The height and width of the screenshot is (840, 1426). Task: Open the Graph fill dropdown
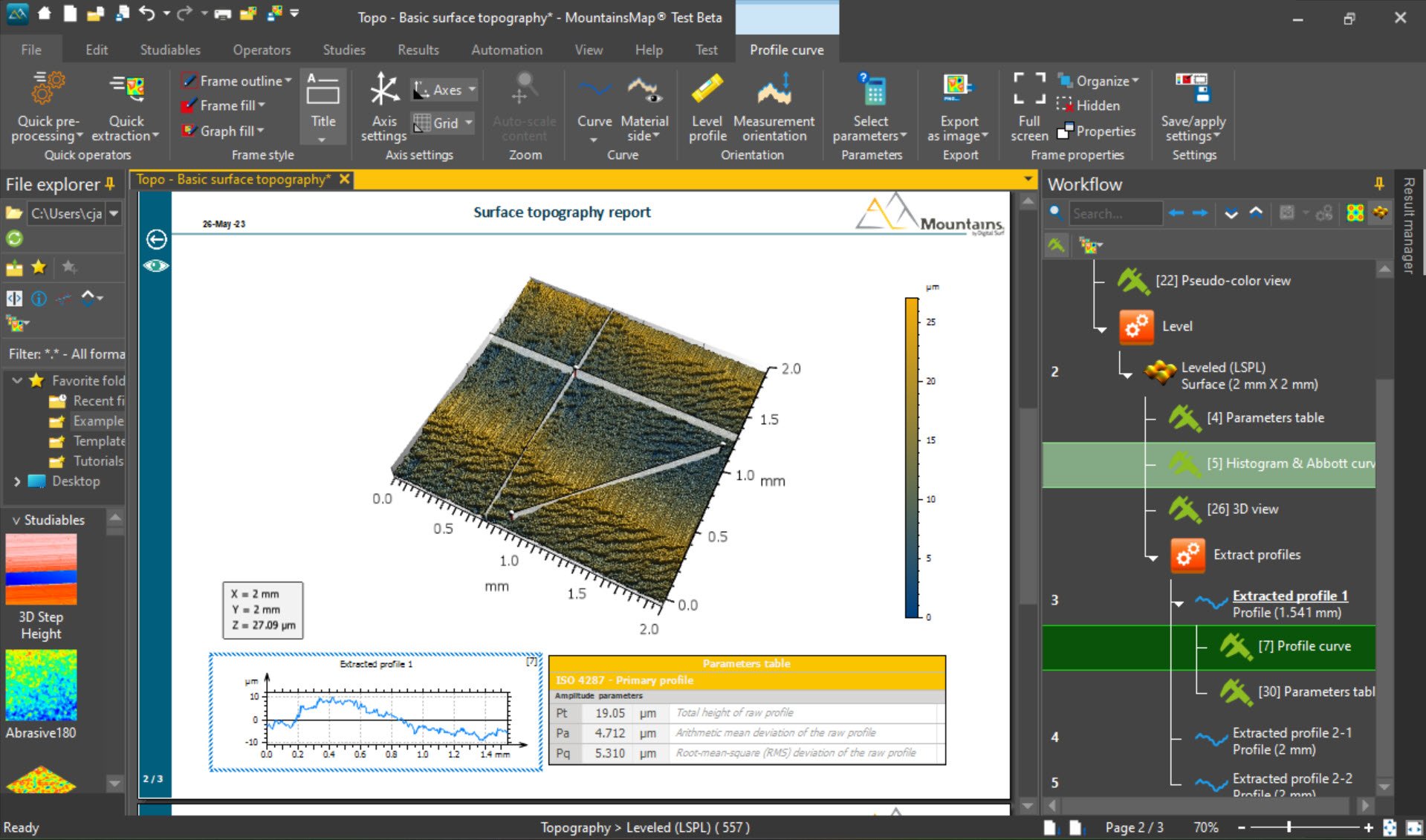(x=224, y=131)
